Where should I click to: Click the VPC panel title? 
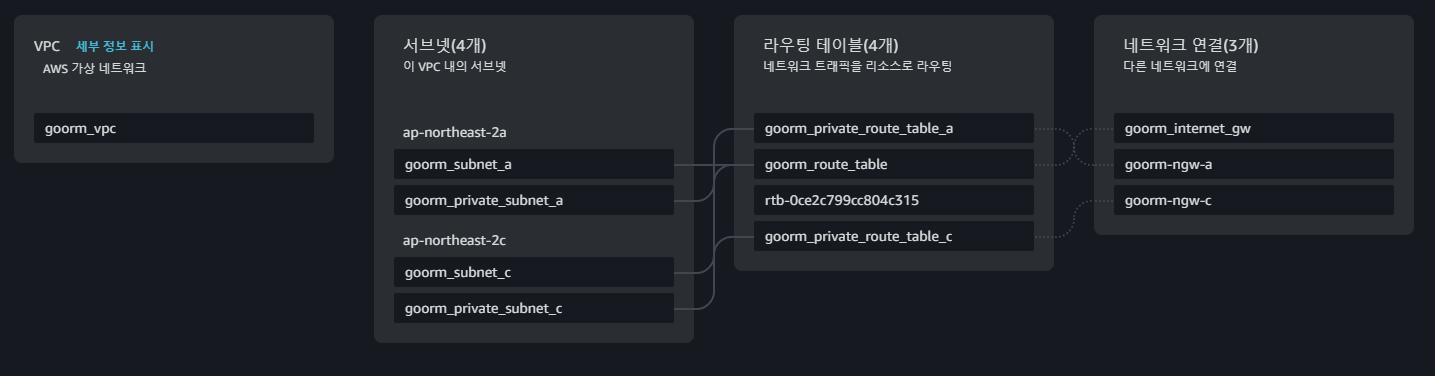click(x=47, y=46)
